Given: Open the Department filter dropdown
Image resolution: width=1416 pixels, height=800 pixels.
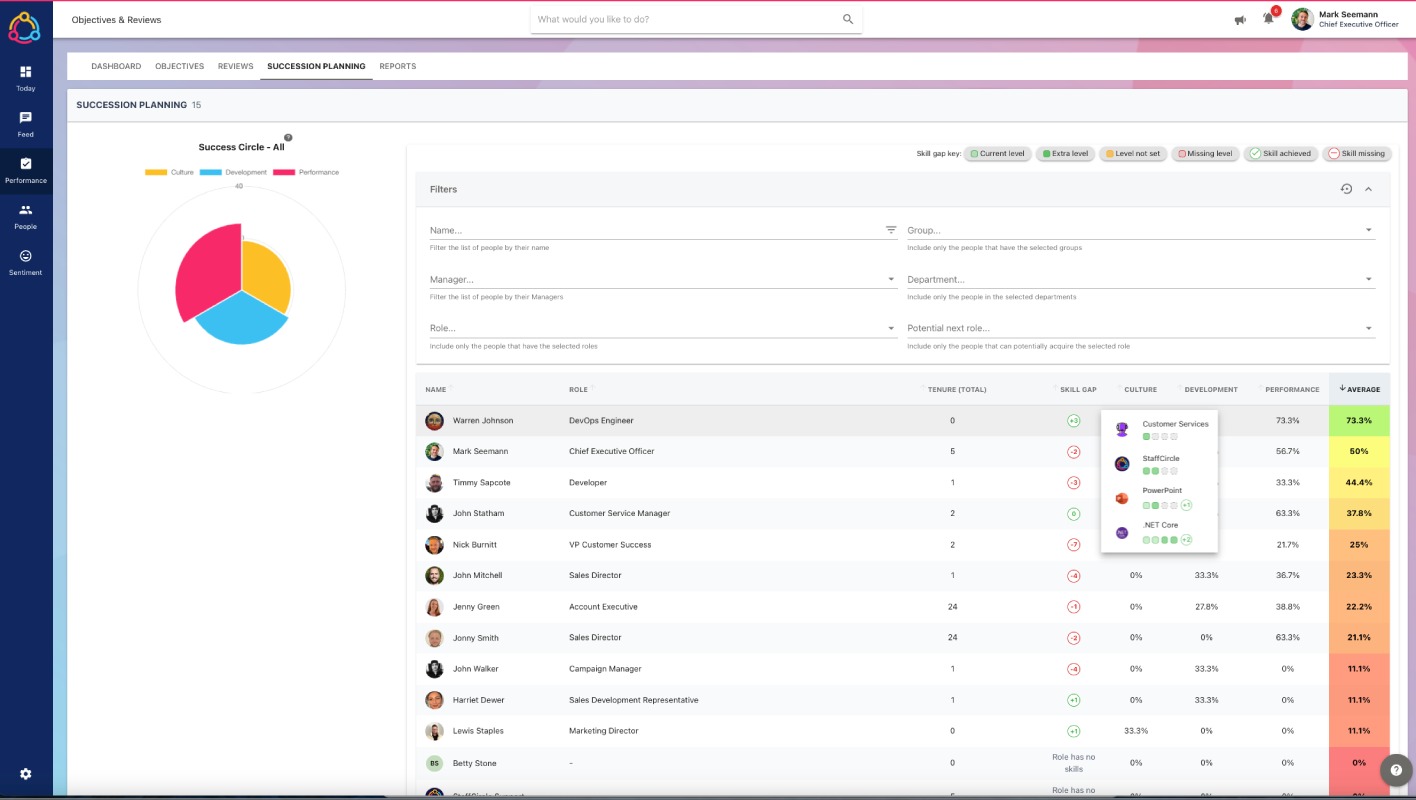Looking at the screenshot, I should (1141, 280).
